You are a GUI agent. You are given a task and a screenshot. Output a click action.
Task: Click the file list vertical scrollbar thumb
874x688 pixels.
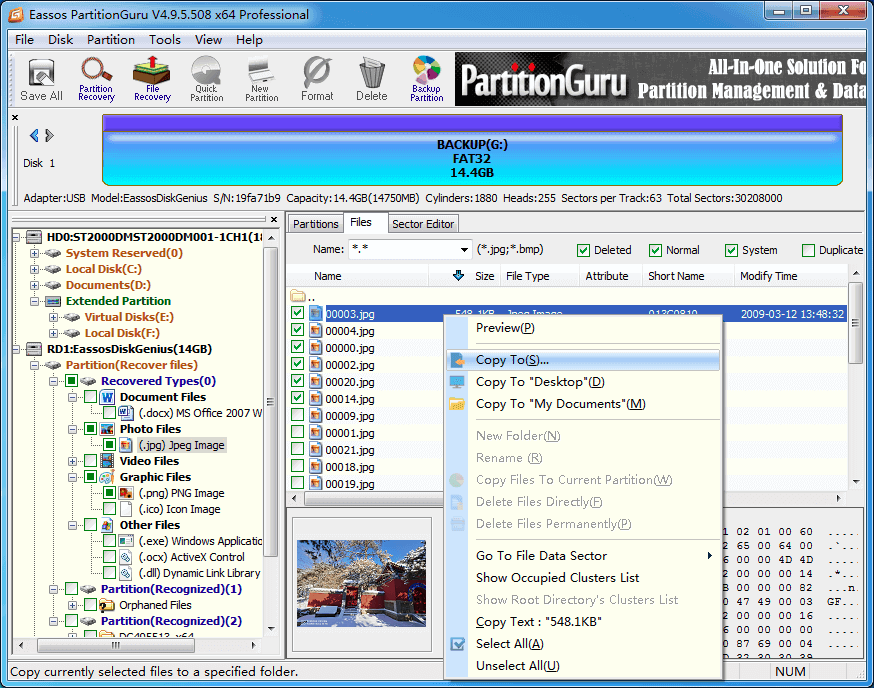coord(855,323)
